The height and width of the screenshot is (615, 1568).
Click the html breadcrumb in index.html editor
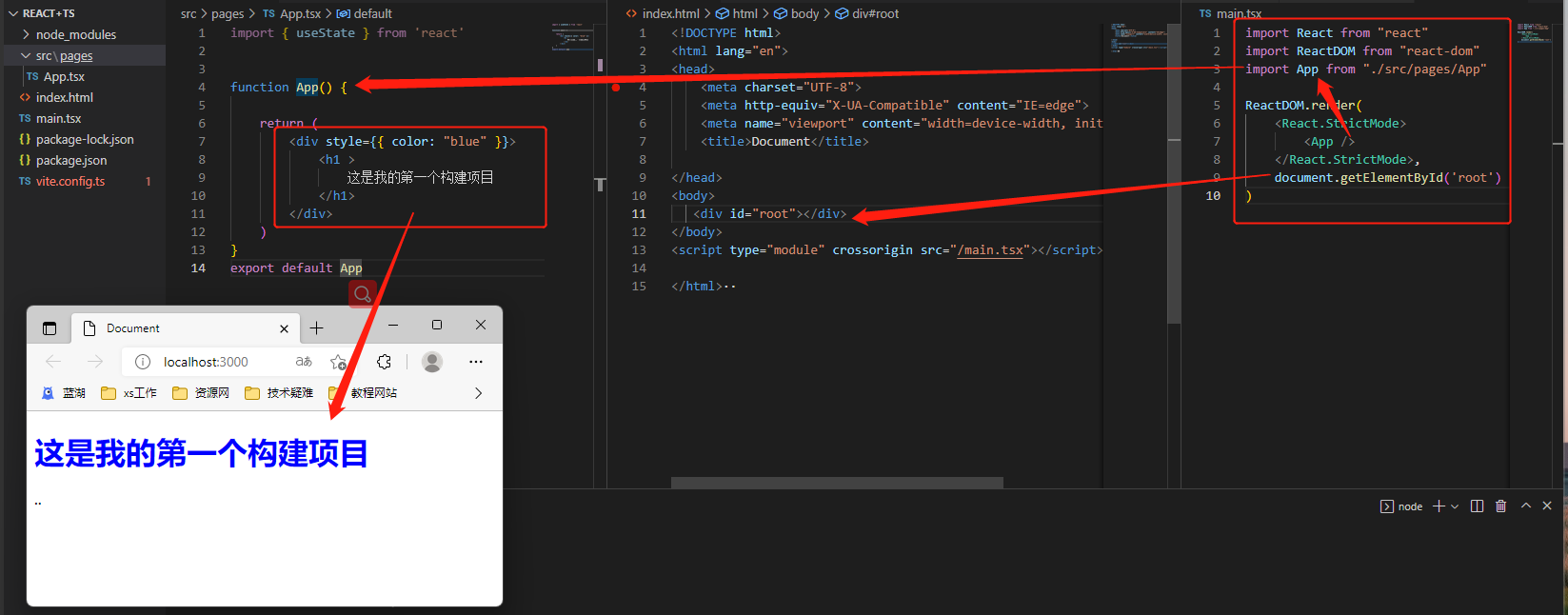click(x=737, y=13)
